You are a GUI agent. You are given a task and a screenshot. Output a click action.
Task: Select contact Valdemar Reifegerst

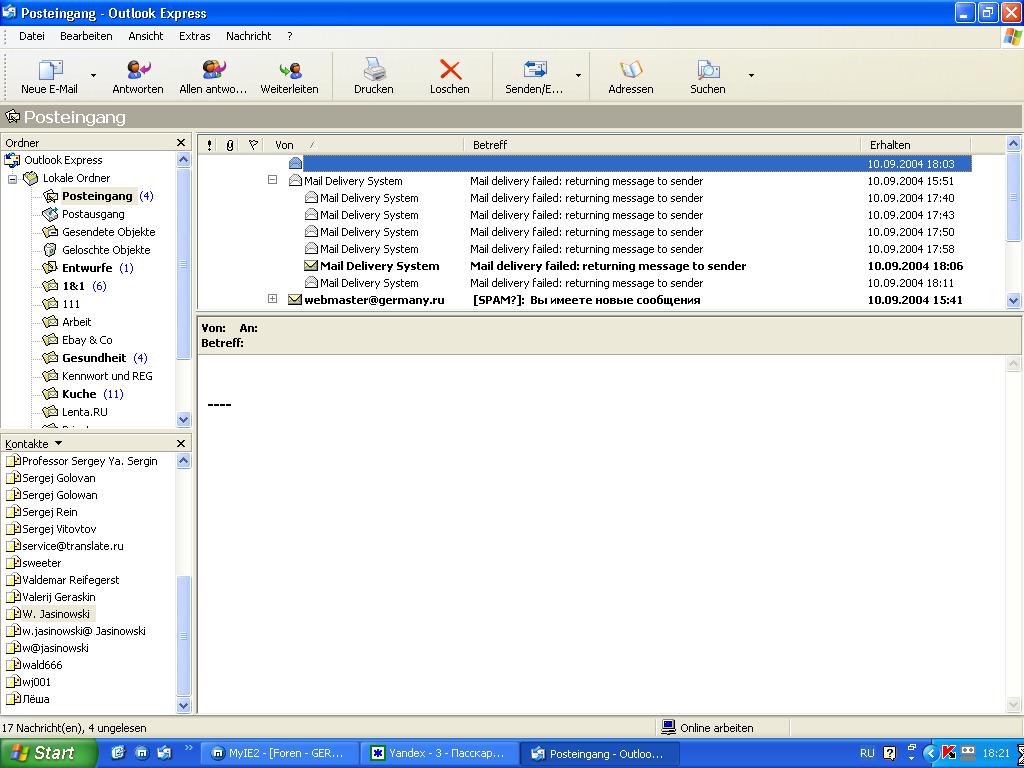point(63,580)
